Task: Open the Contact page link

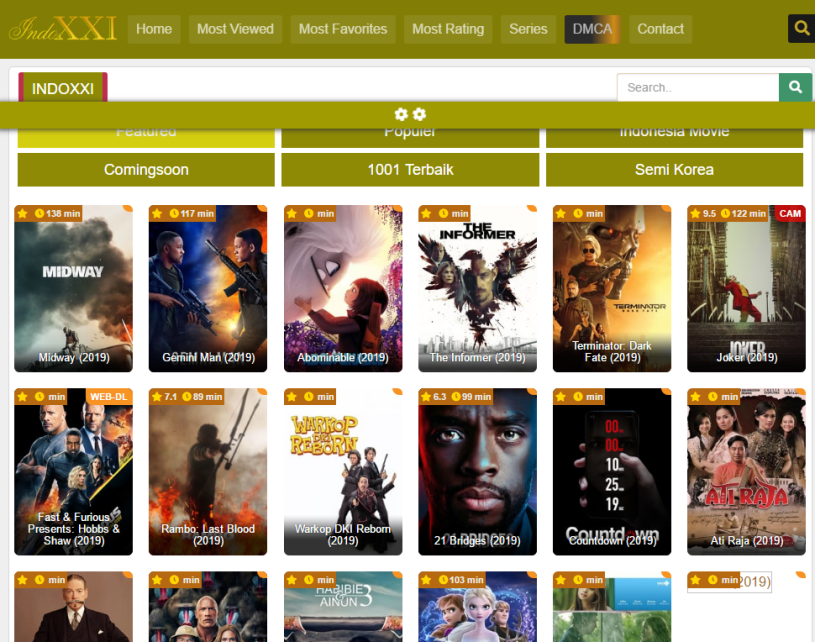Action: coord(660,29)
